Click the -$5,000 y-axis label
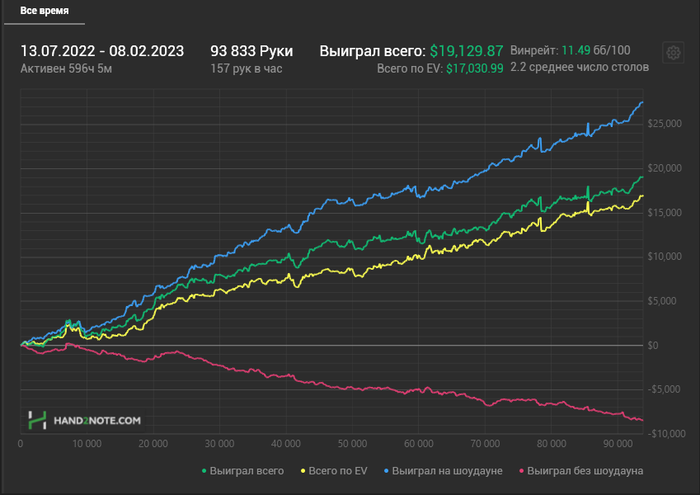700x495 pixels. tap(664, 389)
